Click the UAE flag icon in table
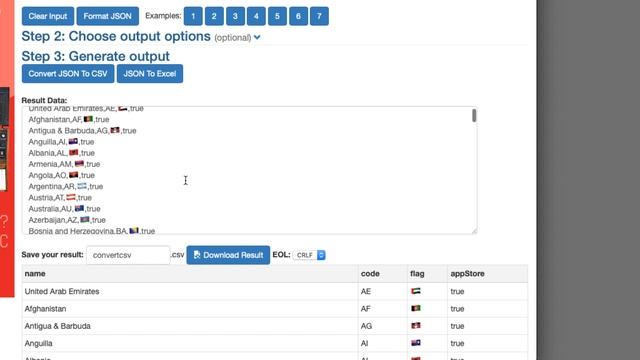 pos(416,291)
